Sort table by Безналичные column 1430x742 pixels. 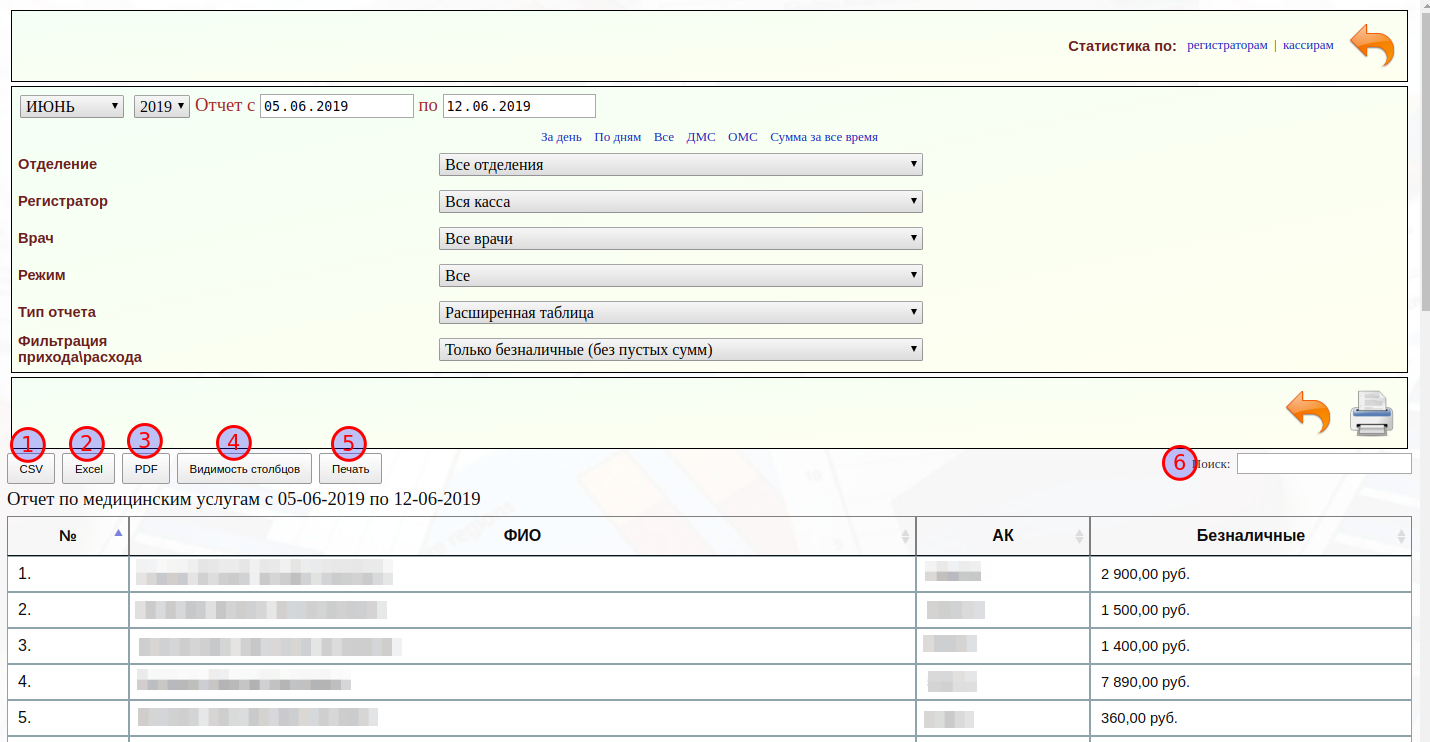[1250, 535]
